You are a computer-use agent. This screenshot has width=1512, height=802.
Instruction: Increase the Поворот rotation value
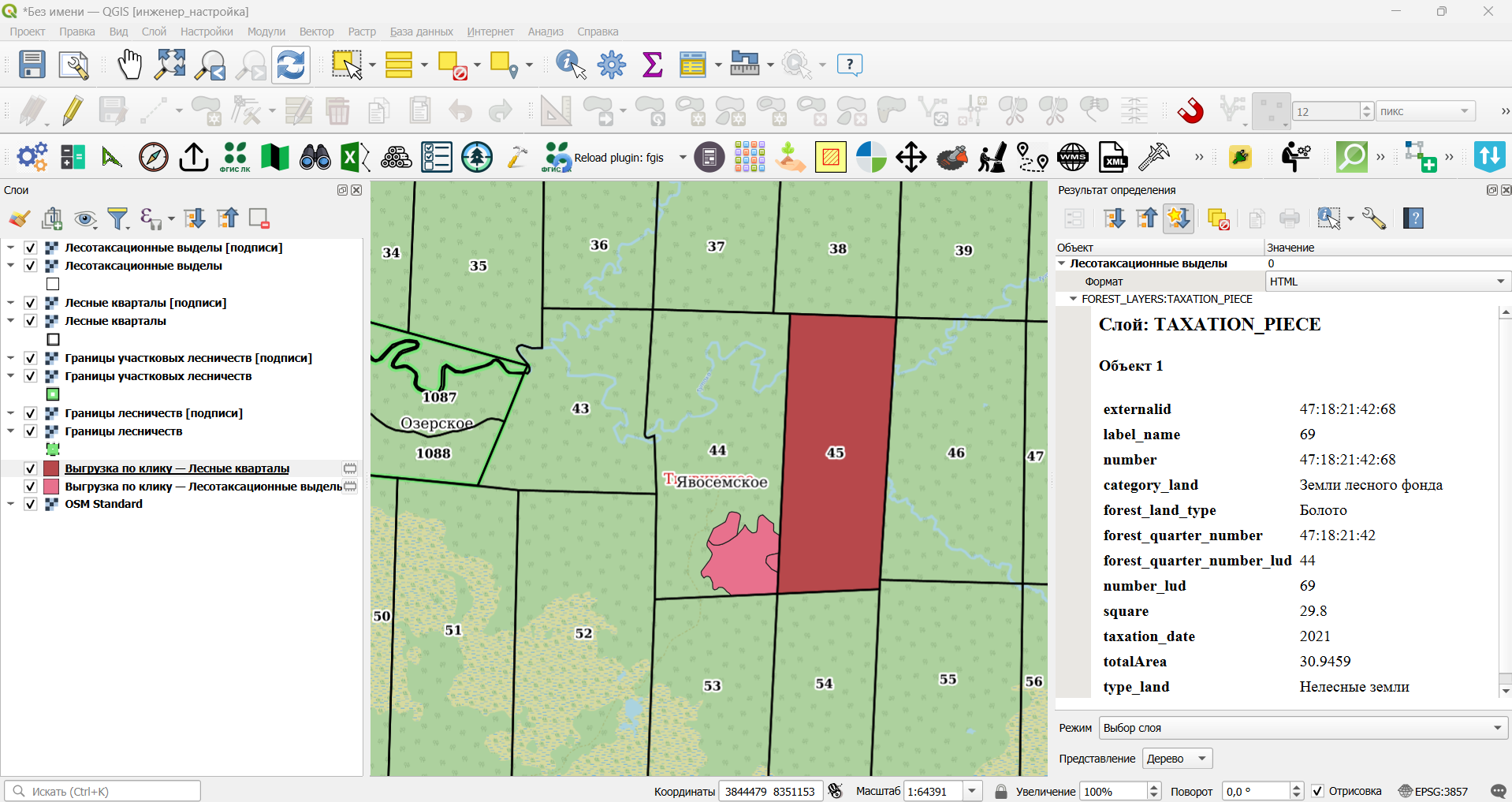[x=1297, y=786]
